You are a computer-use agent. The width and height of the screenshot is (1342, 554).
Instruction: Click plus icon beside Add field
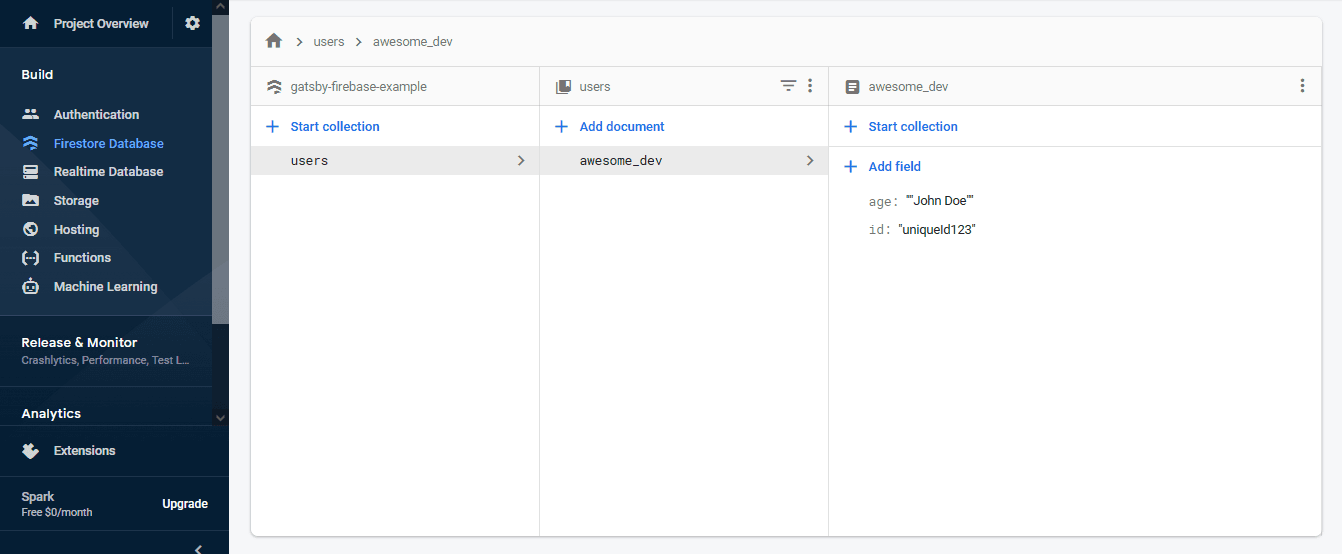point(851,166)
